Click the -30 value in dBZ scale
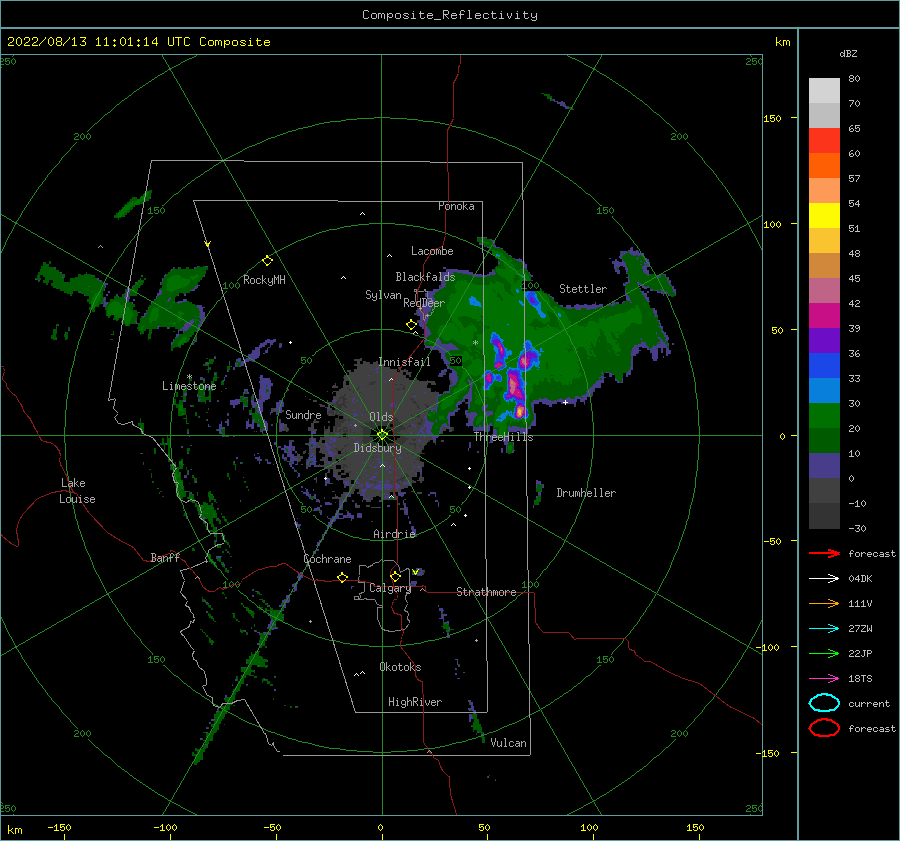900x841 pixels. (857, 528)
